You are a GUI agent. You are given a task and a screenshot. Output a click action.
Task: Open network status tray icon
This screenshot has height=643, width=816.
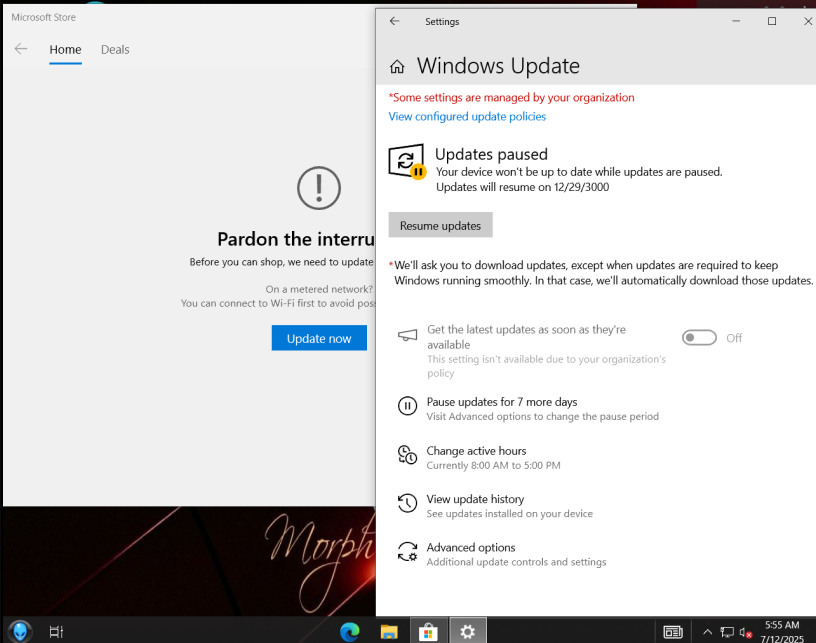[726, 632]
